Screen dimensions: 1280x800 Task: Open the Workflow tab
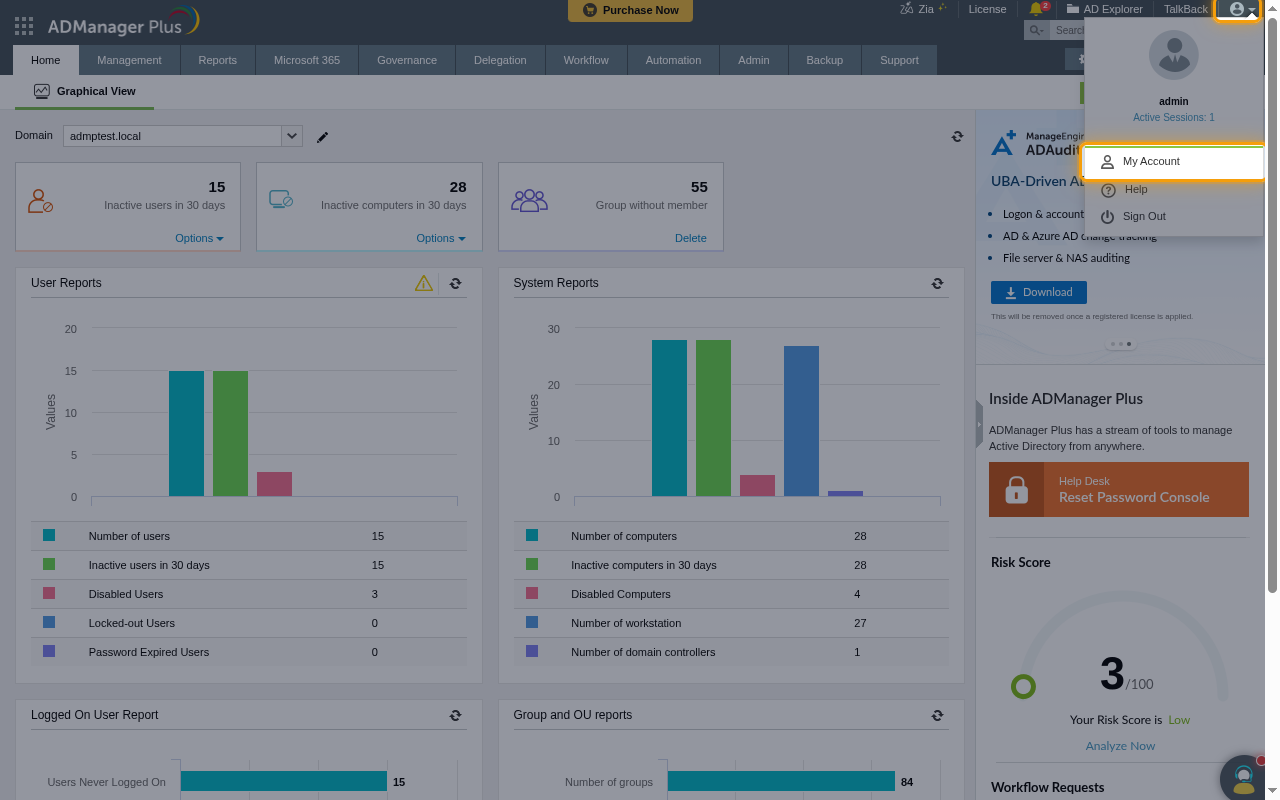pos(586,60)
